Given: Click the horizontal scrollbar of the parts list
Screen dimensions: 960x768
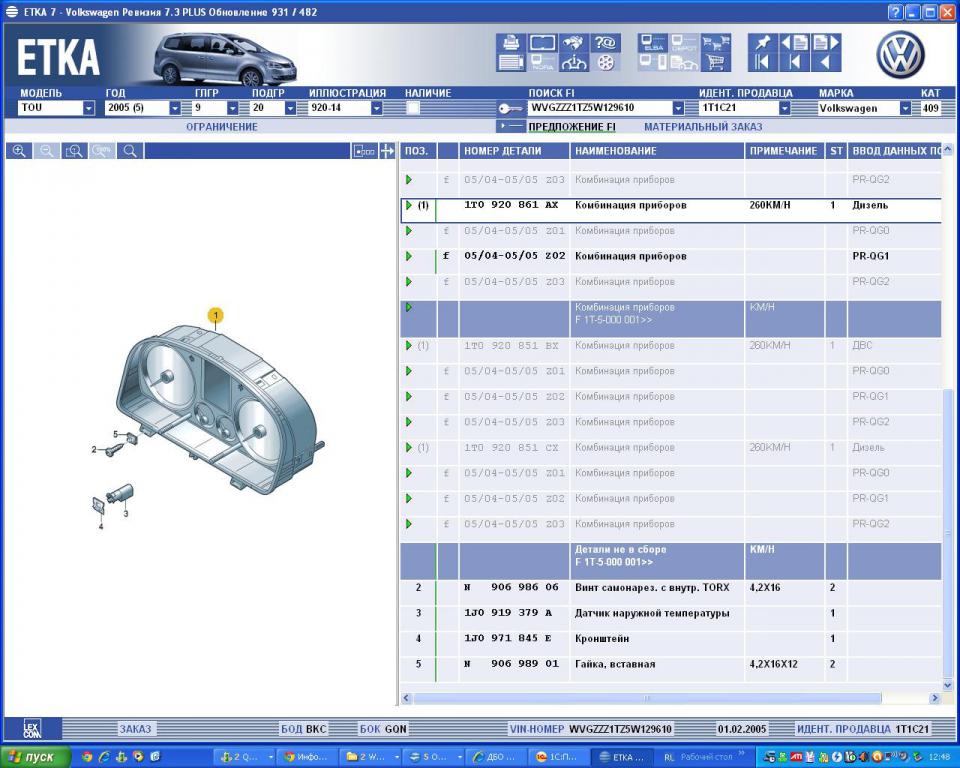Looking at the screenshot, I should [x=647, y=698].
